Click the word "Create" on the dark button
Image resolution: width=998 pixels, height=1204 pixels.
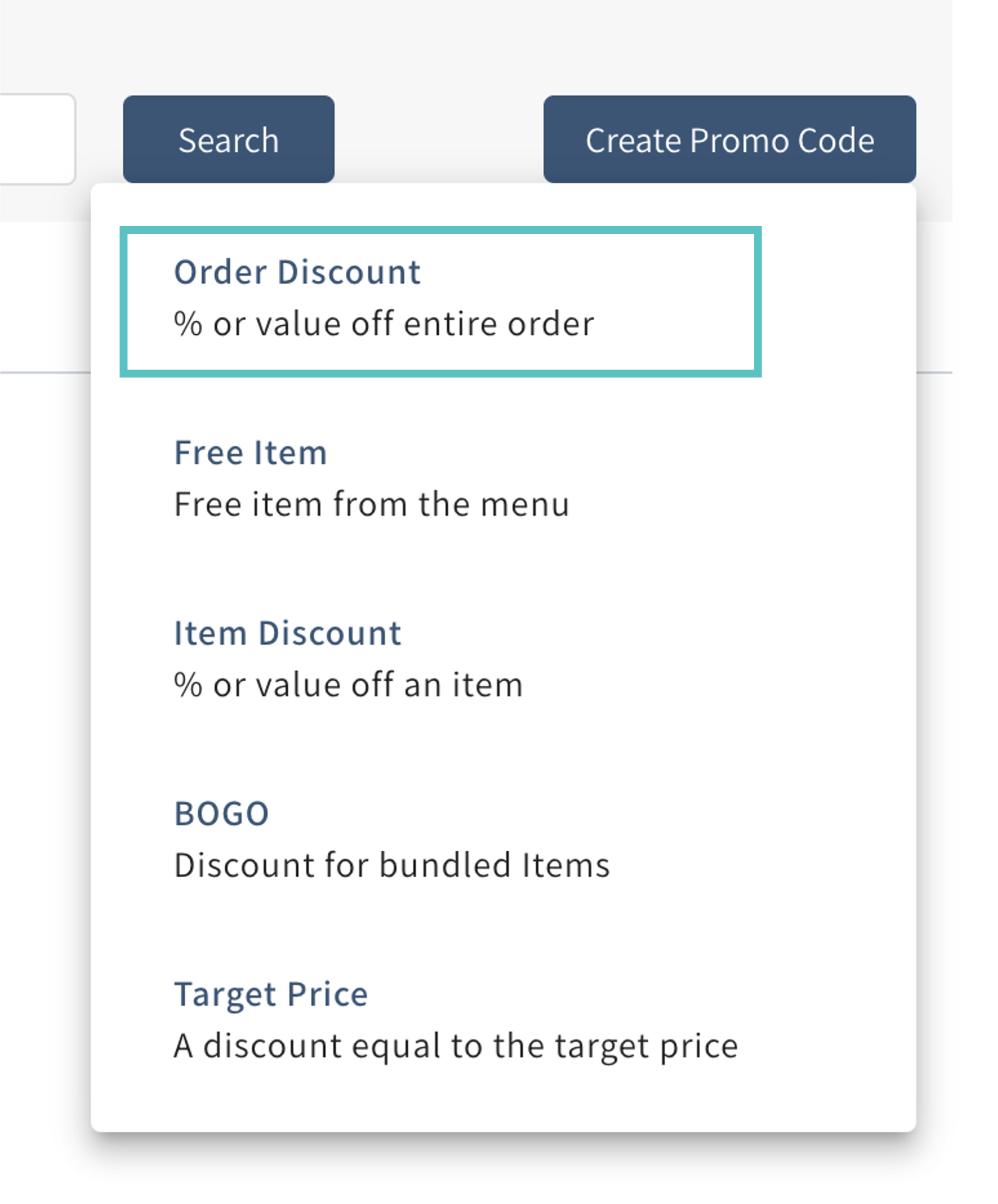point(633,141)
